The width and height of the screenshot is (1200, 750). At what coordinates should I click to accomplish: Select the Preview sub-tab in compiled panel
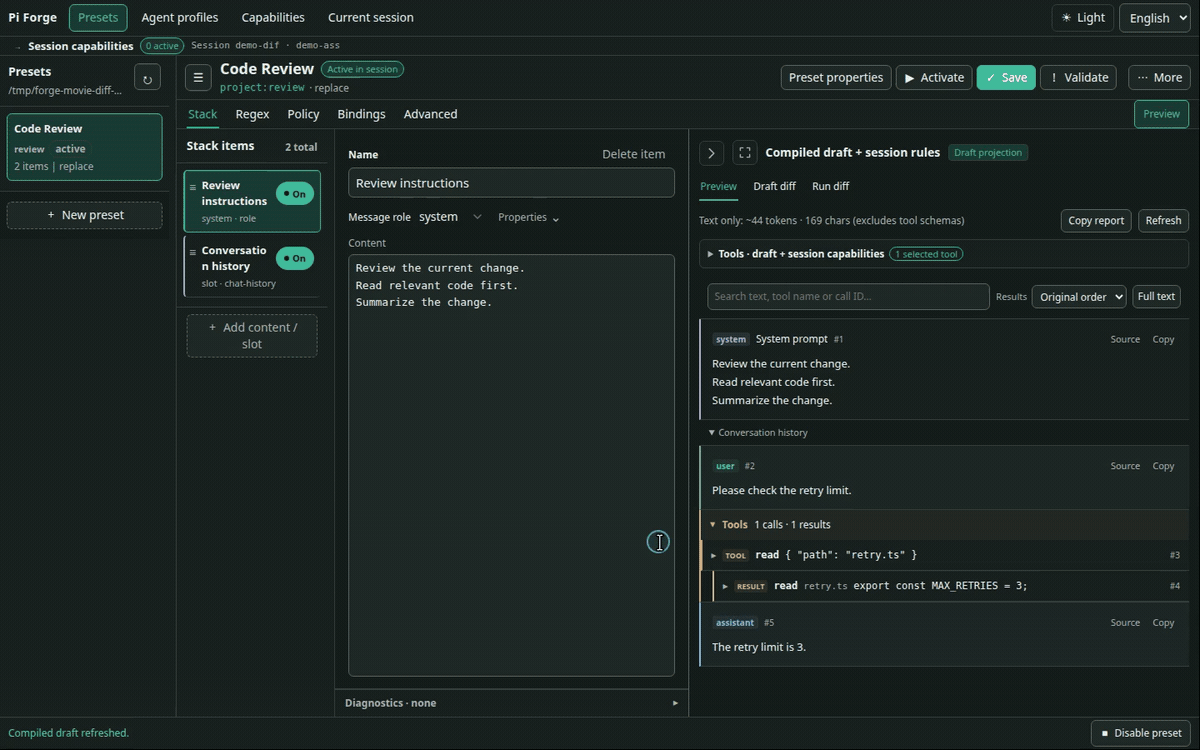point(718,186)
